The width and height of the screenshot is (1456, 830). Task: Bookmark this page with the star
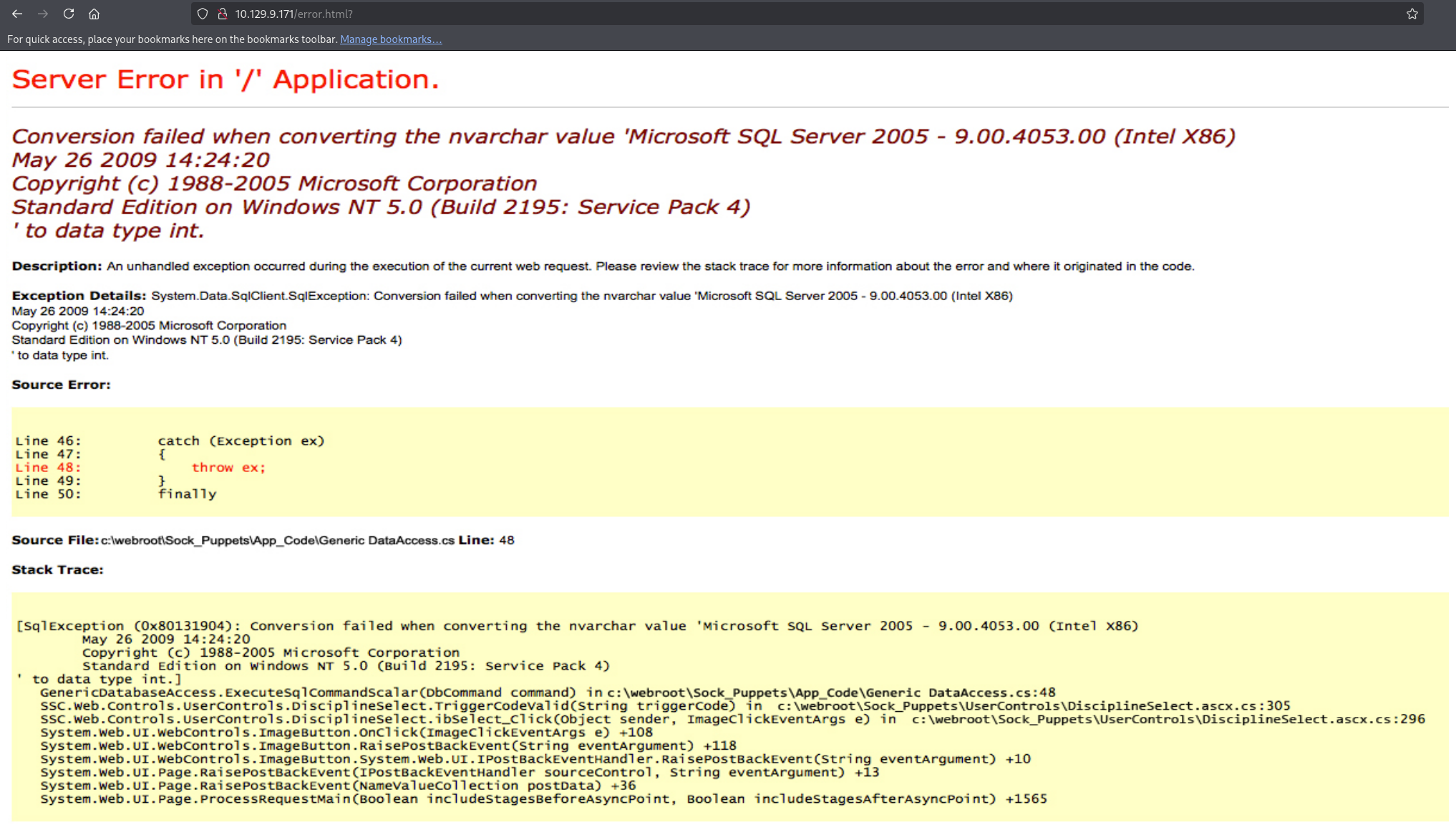[1412, 14]
